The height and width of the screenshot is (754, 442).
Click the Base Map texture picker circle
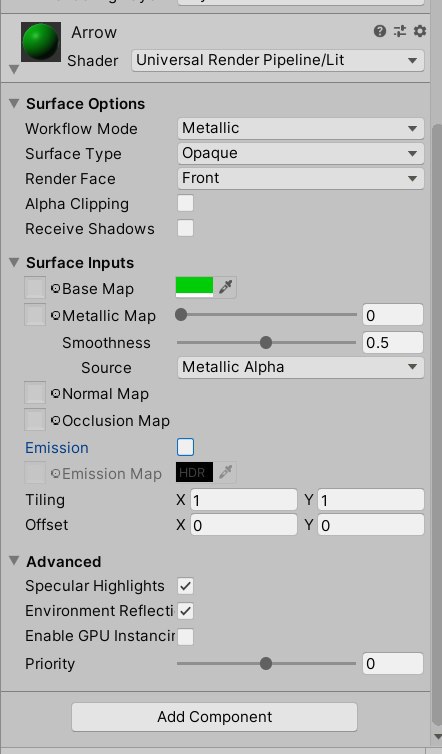pos(56,289)
